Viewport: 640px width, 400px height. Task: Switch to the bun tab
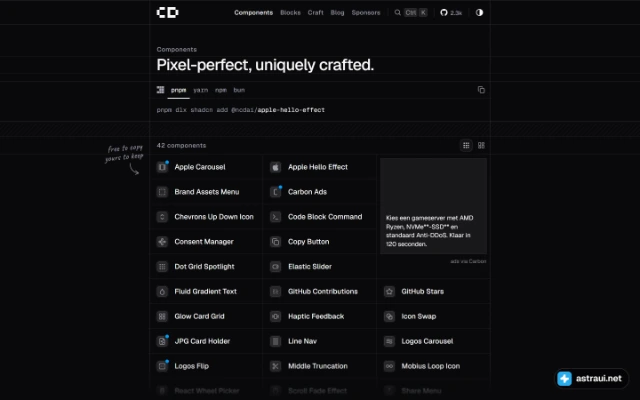pos(239,90)
